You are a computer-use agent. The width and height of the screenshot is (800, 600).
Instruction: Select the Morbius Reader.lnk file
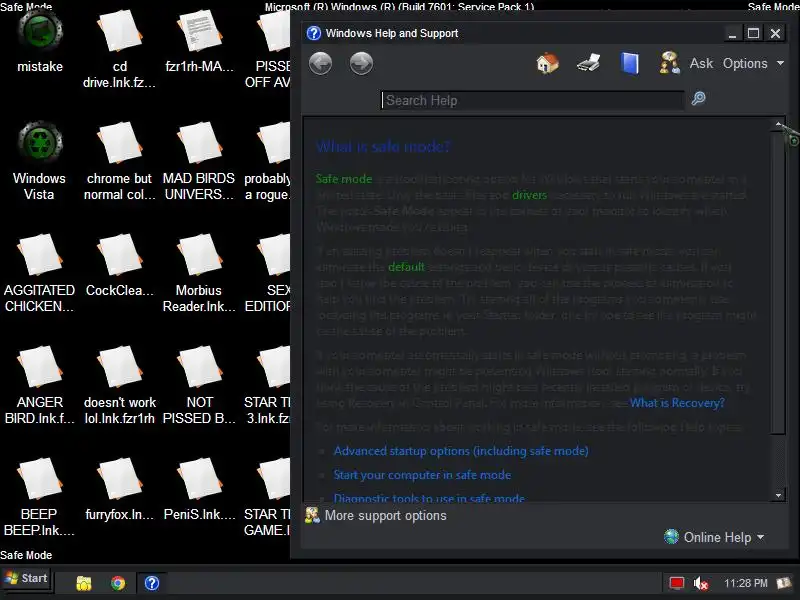coord(199,273)
